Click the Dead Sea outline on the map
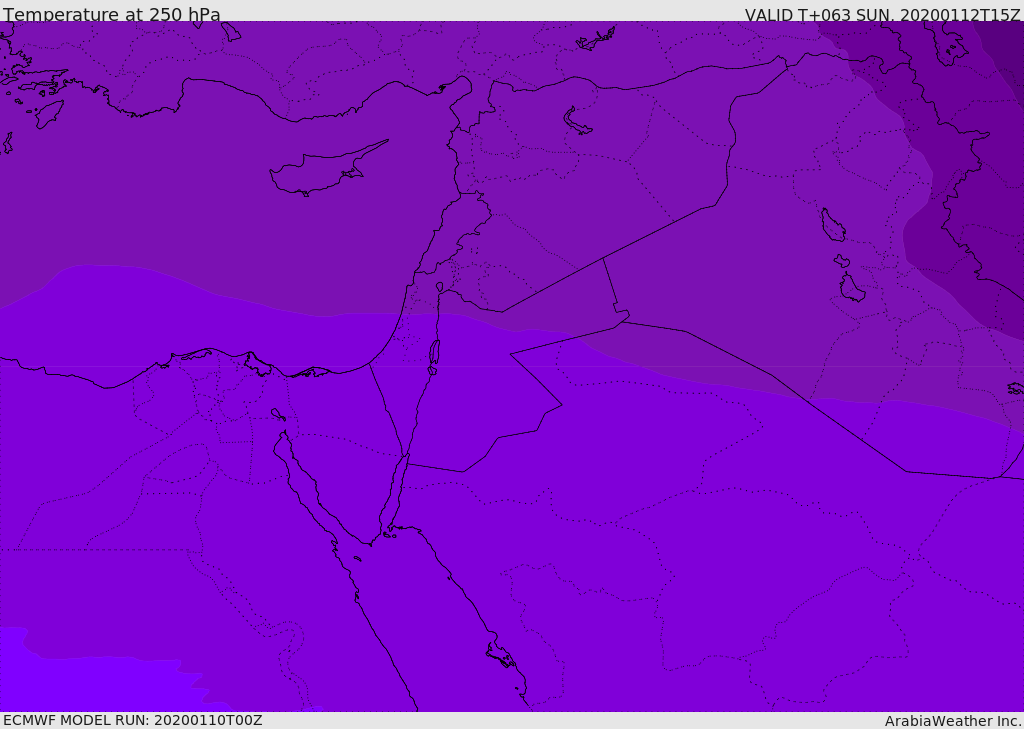 (x=434, y=355)
